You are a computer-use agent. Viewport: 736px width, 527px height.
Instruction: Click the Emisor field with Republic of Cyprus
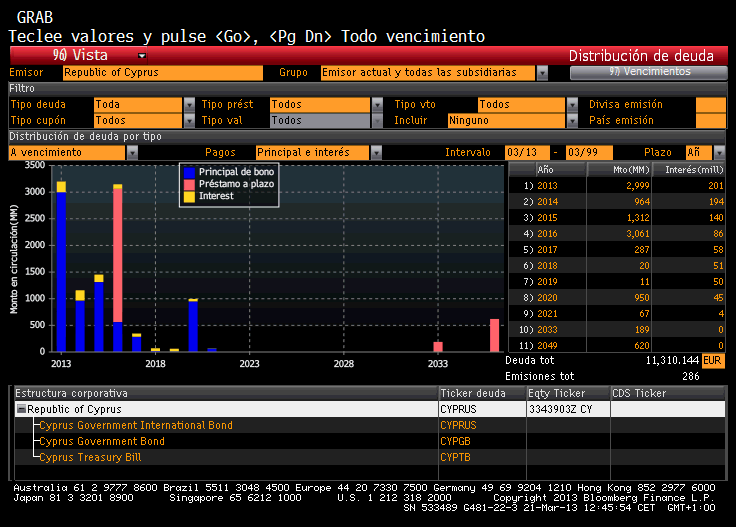162,73
